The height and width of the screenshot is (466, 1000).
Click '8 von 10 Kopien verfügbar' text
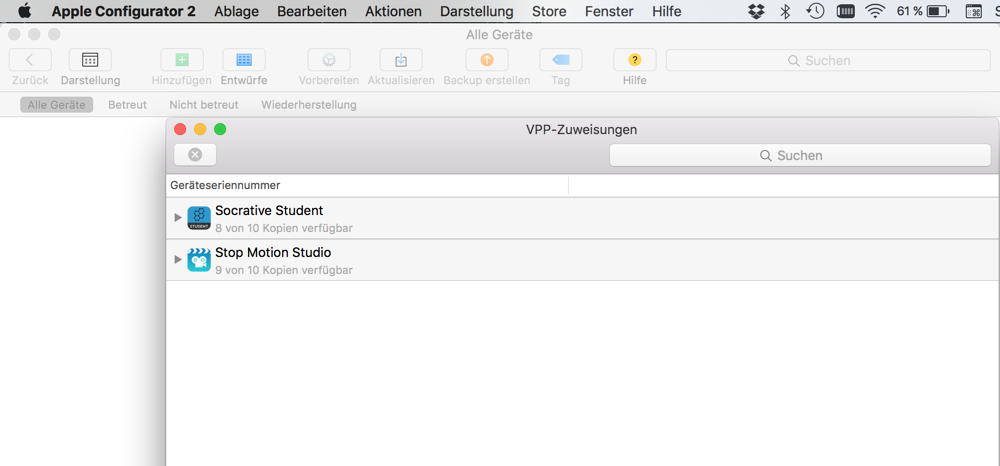284,228
